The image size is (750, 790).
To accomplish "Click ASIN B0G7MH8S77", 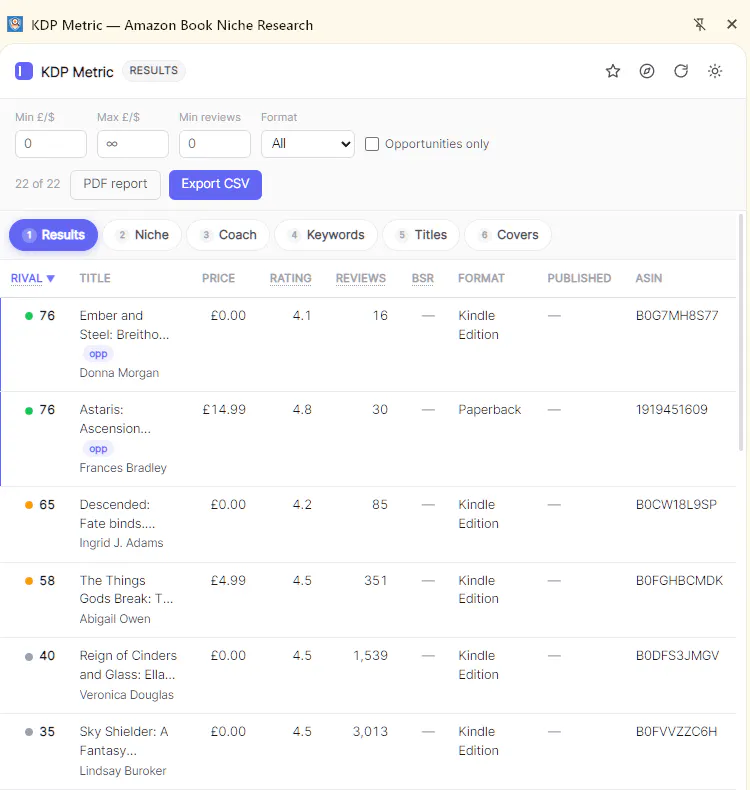I will (x=677, y=316).
